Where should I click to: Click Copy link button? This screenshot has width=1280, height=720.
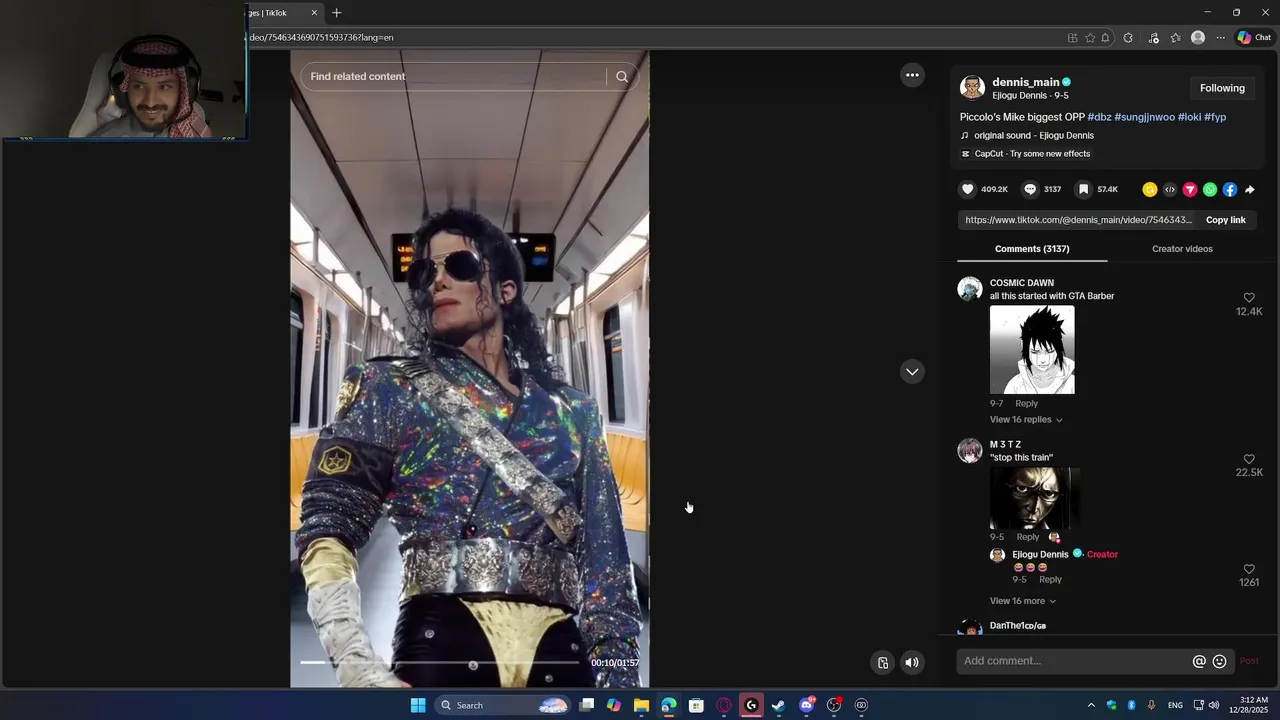[1225, 220]
